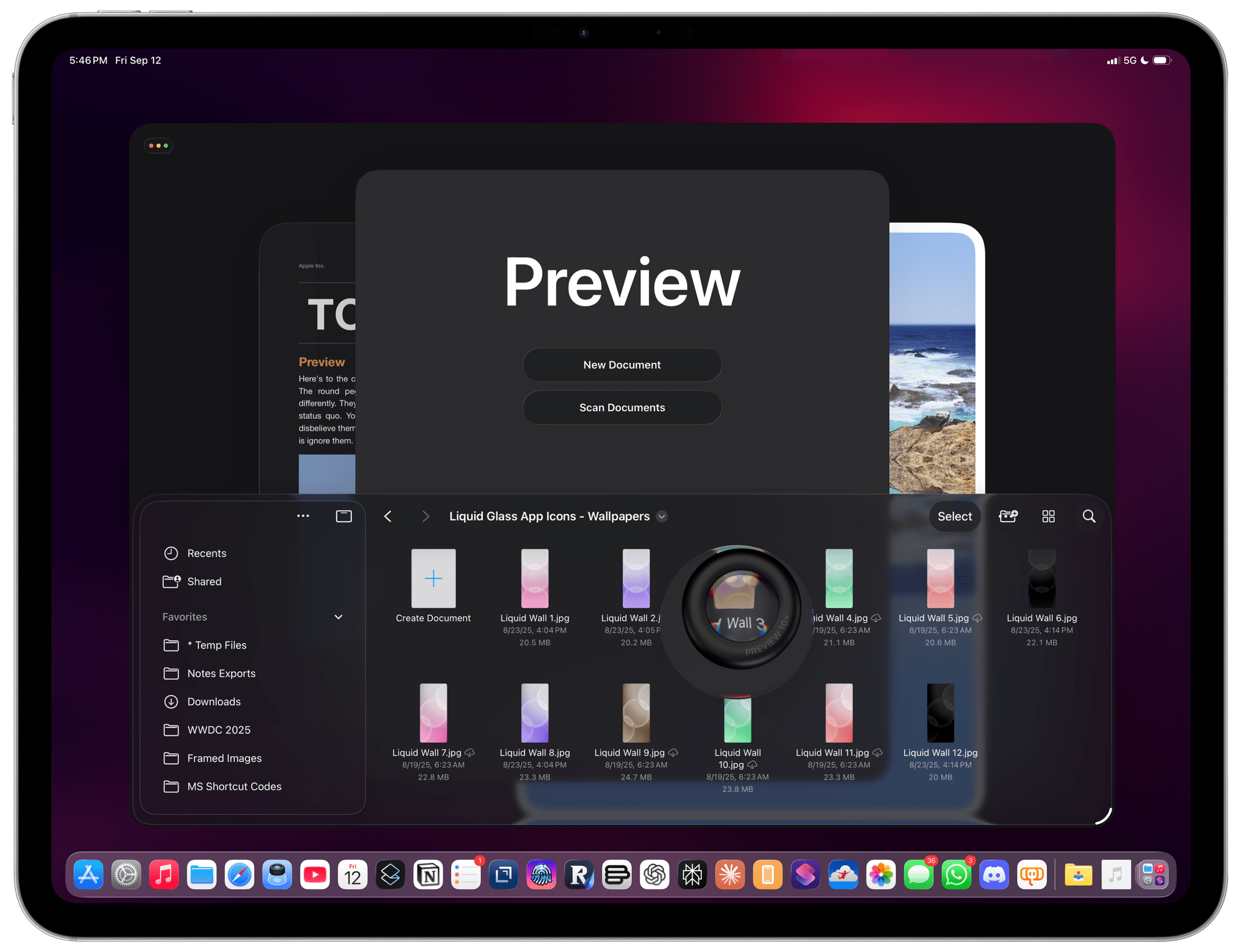Click the search magnifier icon in Files toolbar

pyautogui.click(x=1089, y=516)
